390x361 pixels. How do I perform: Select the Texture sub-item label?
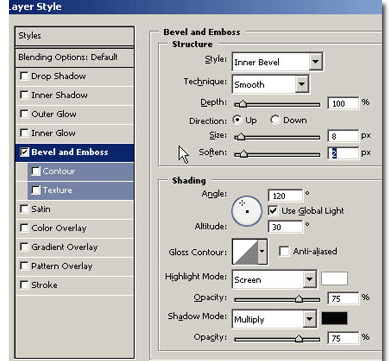(58, 190)
